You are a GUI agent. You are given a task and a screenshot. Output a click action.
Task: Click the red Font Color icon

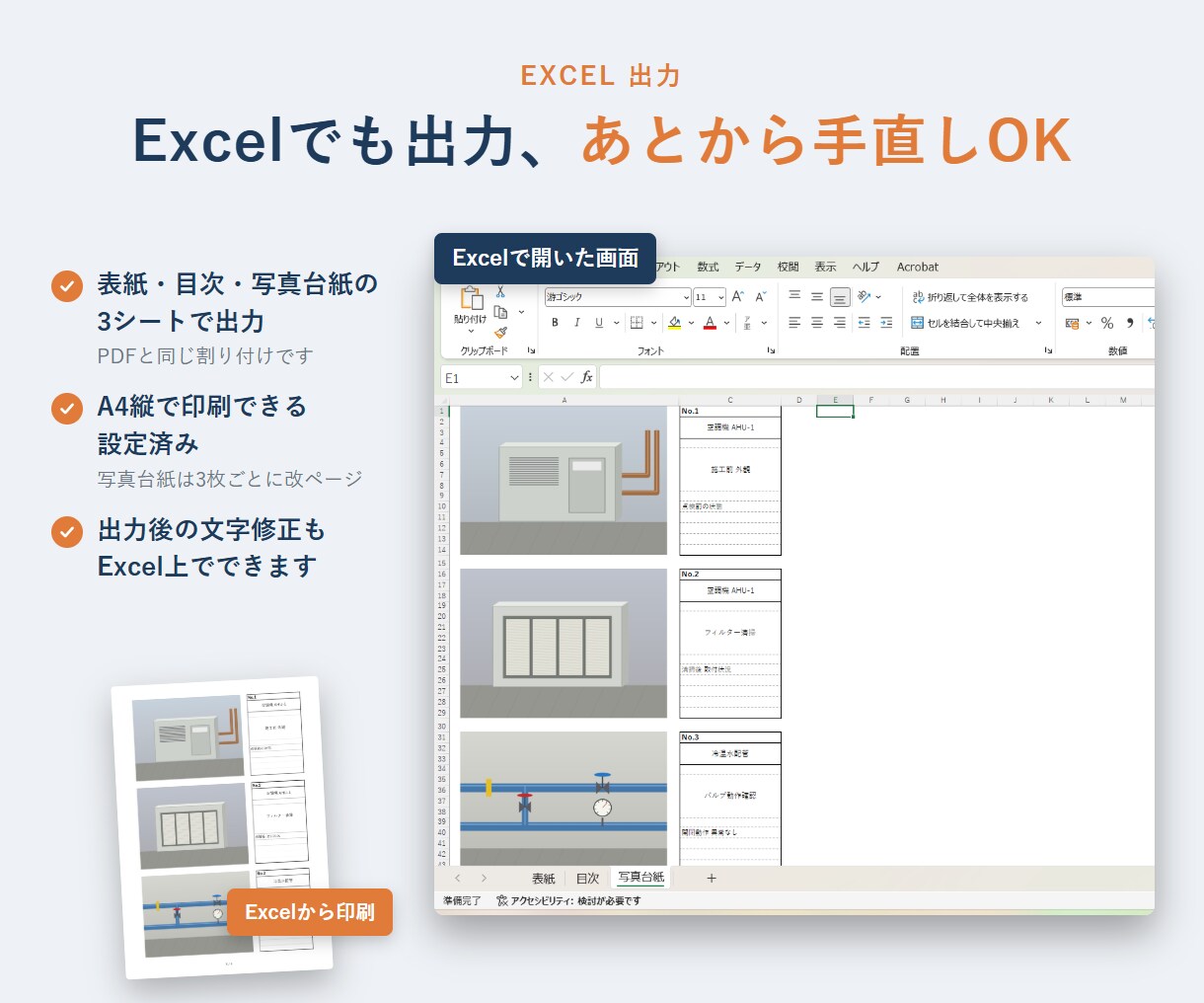pyautogui.click(x=710, y=323)
